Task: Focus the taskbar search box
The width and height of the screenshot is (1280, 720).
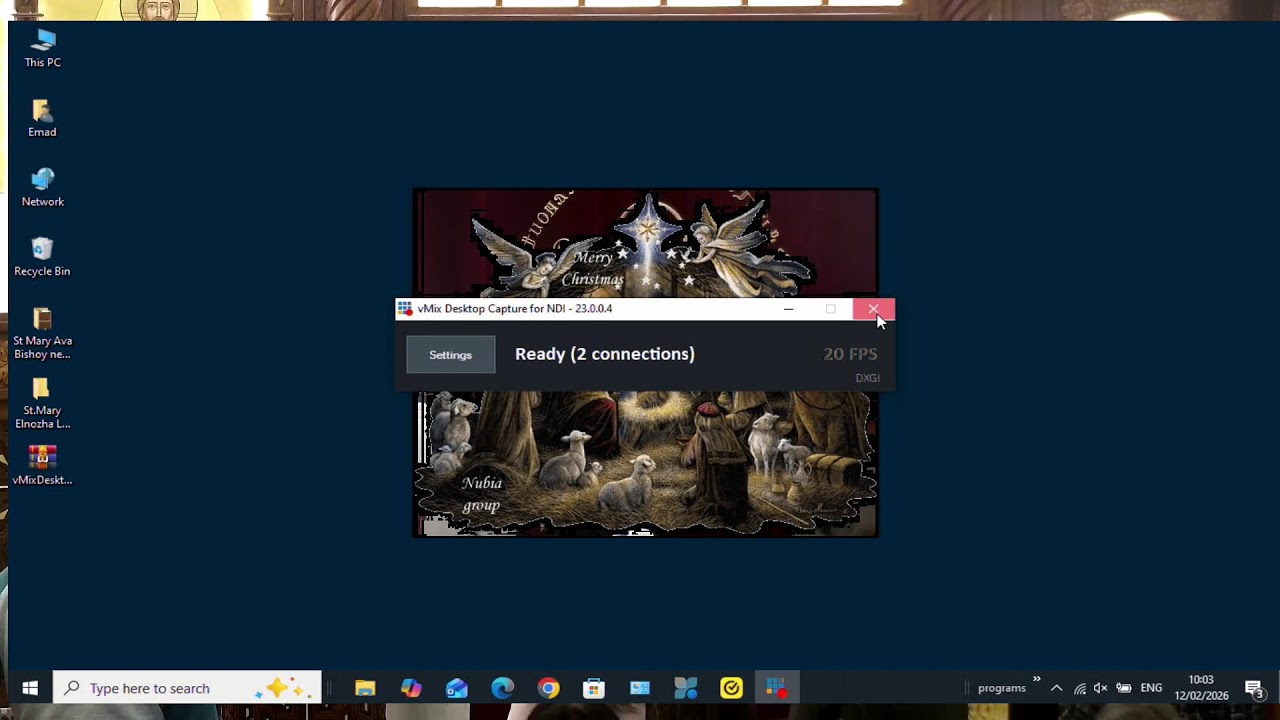Action: coord(187,688)
